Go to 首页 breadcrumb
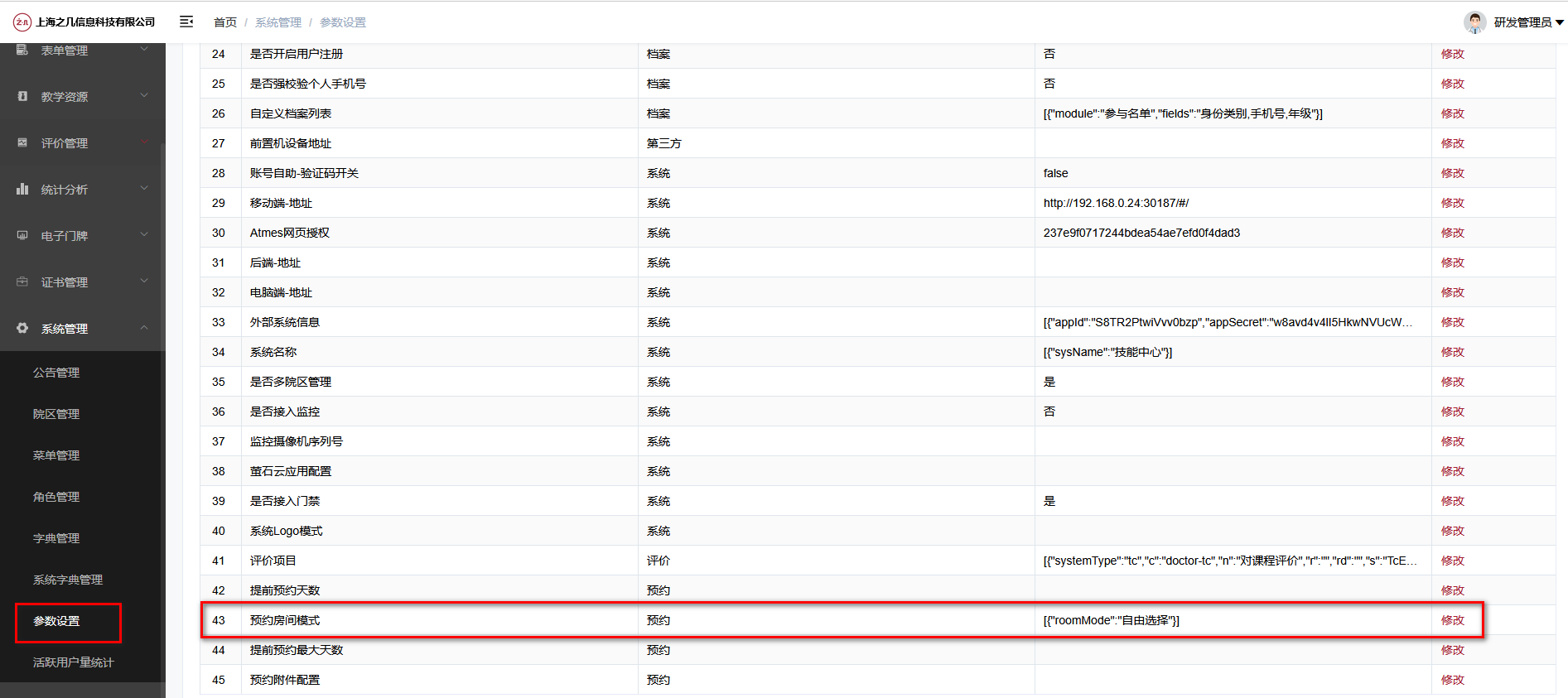Screen dimensions: 1568x698 (225, 22)
